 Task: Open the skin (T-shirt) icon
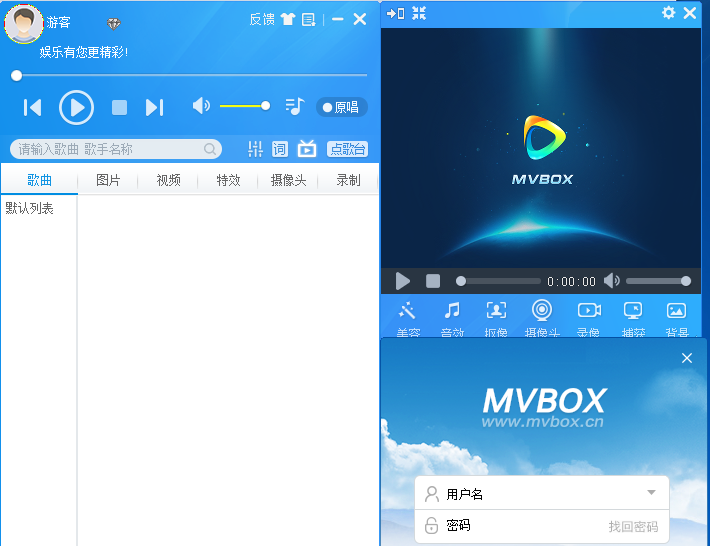pyautogui.click(x=288, y=19)
